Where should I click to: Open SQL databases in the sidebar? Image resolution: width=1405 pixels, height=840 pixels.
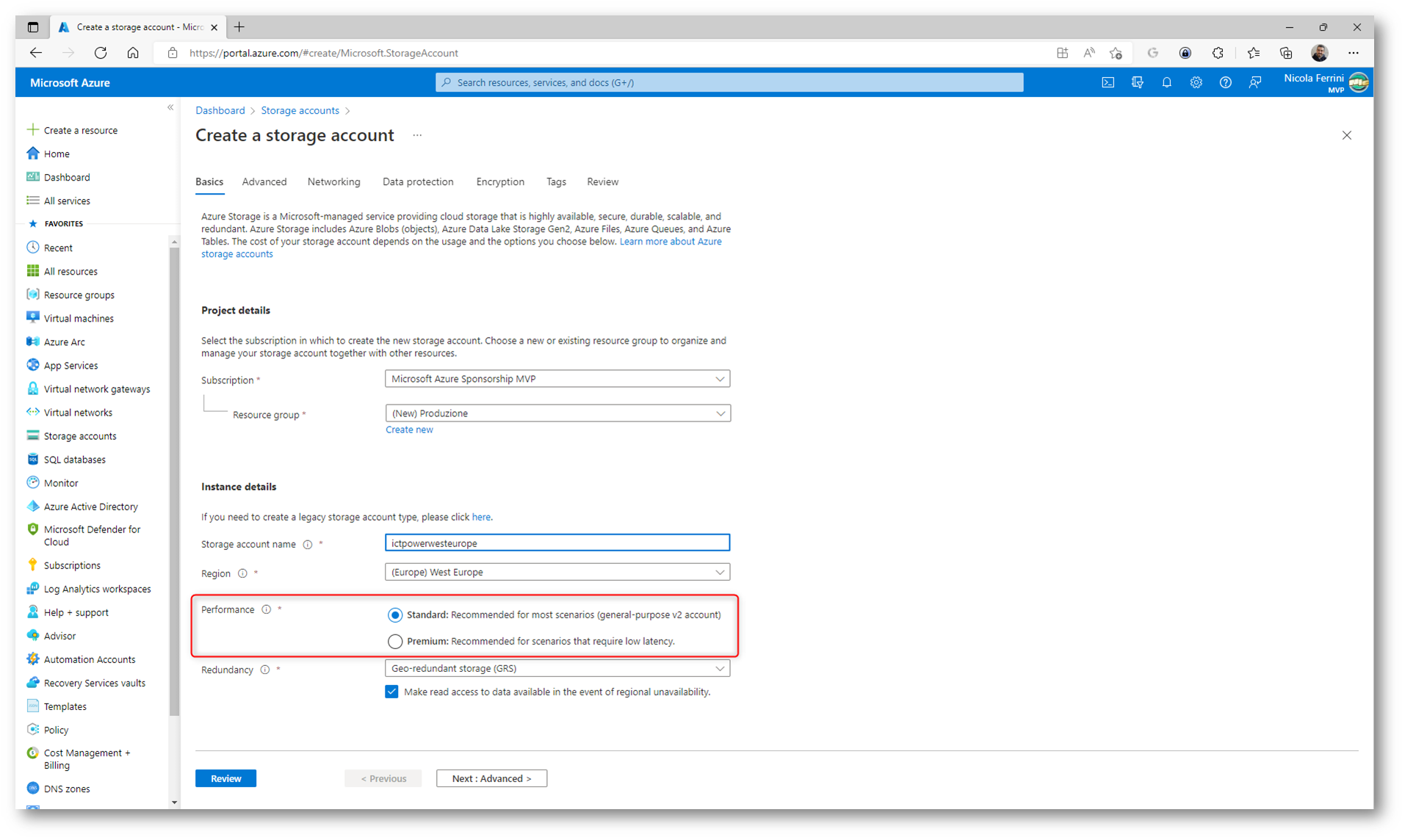74,460
